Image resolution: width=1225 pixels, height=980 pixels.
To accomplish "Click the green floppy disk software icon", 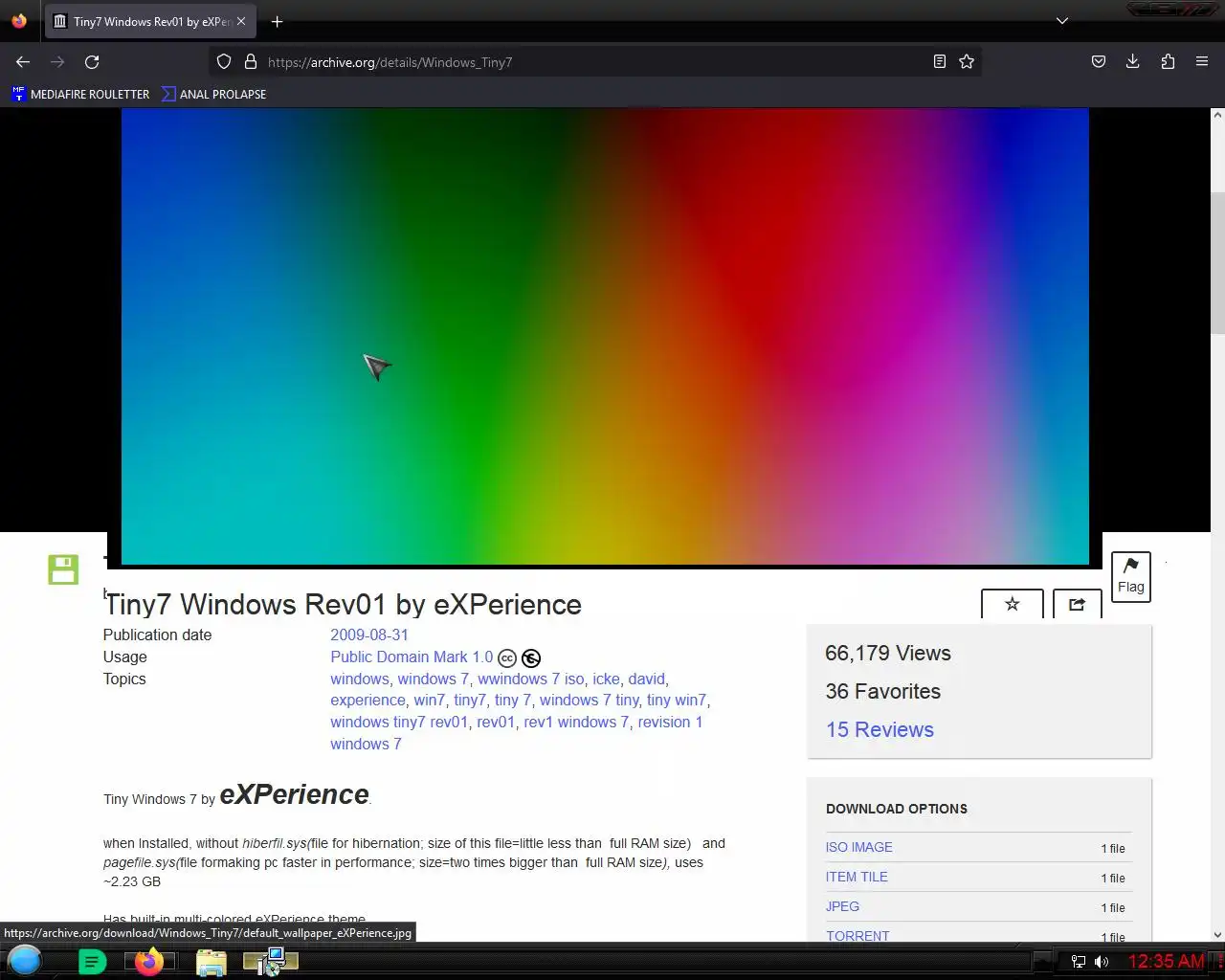I will (63, 568).
